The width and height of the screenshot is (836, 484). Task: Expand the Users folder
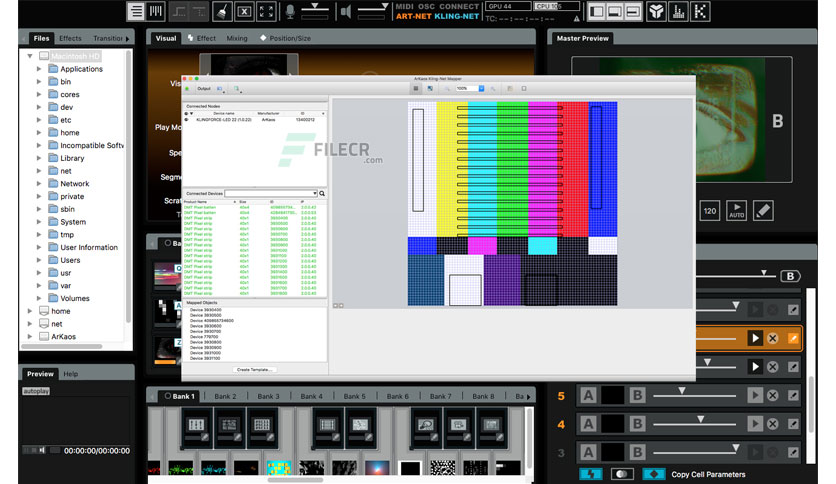point(39,260)
